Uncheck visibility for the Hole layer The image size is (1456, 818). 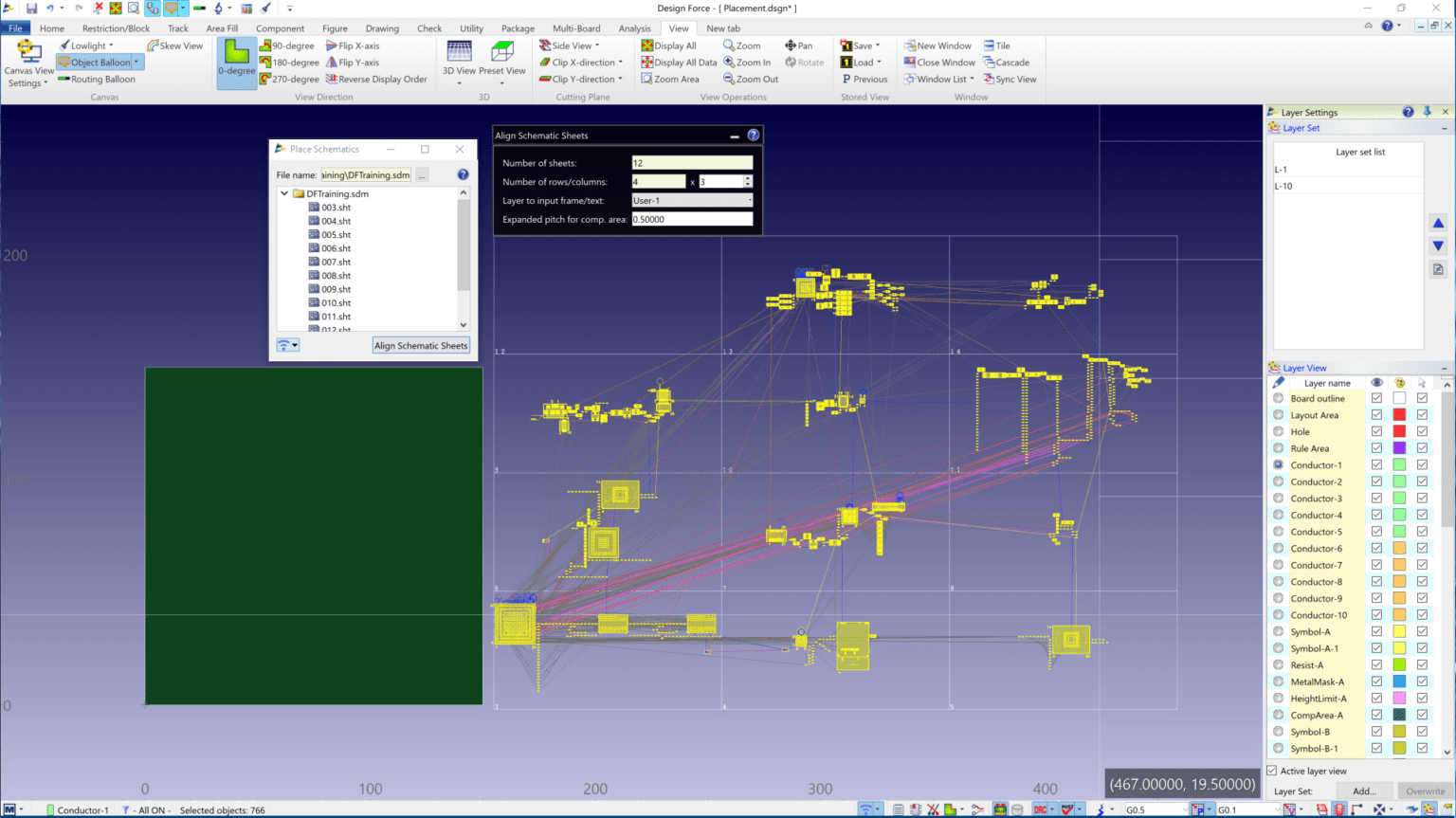(x=1376, y=431)
